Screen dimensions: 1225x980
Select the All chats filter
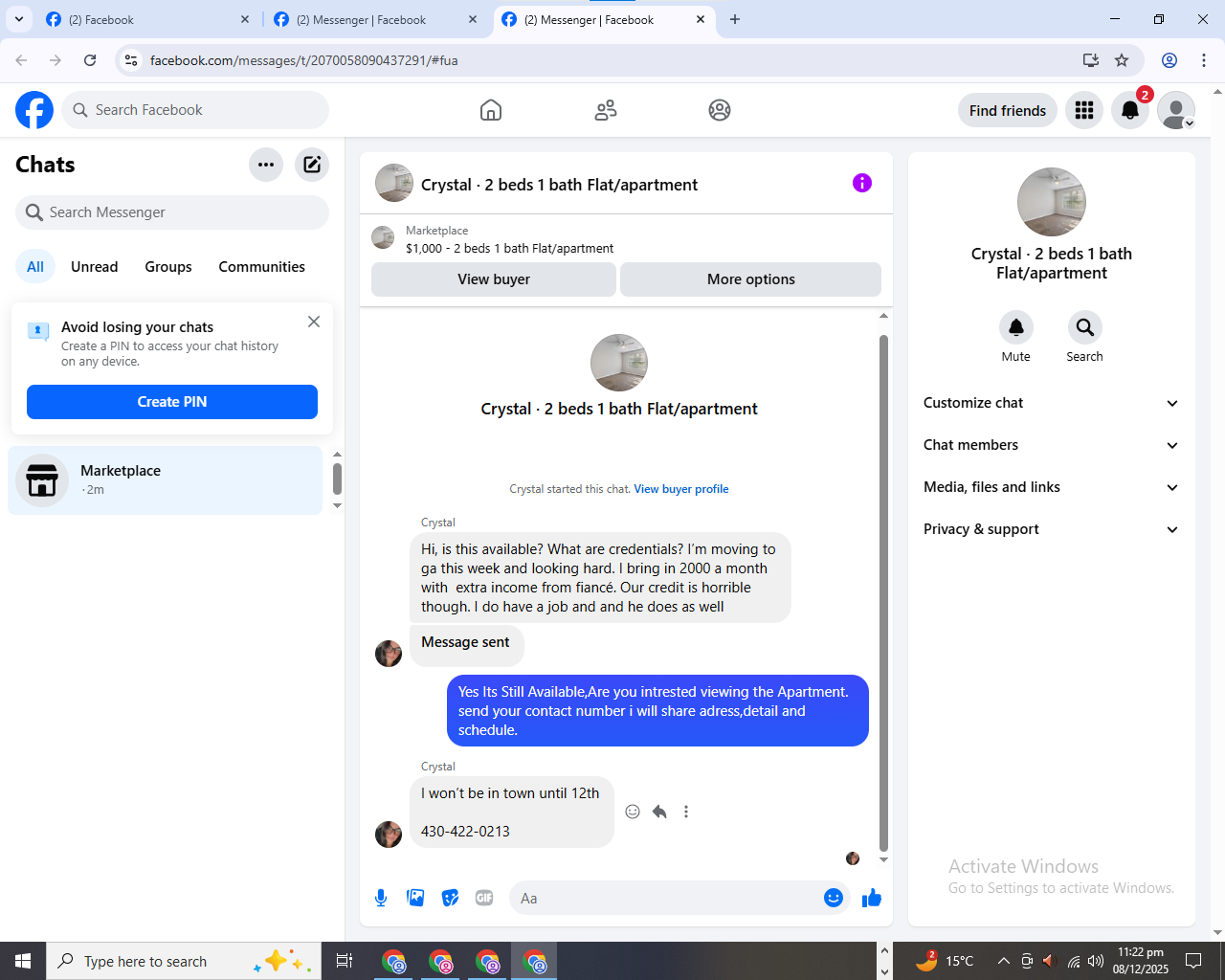coord(35,267)
